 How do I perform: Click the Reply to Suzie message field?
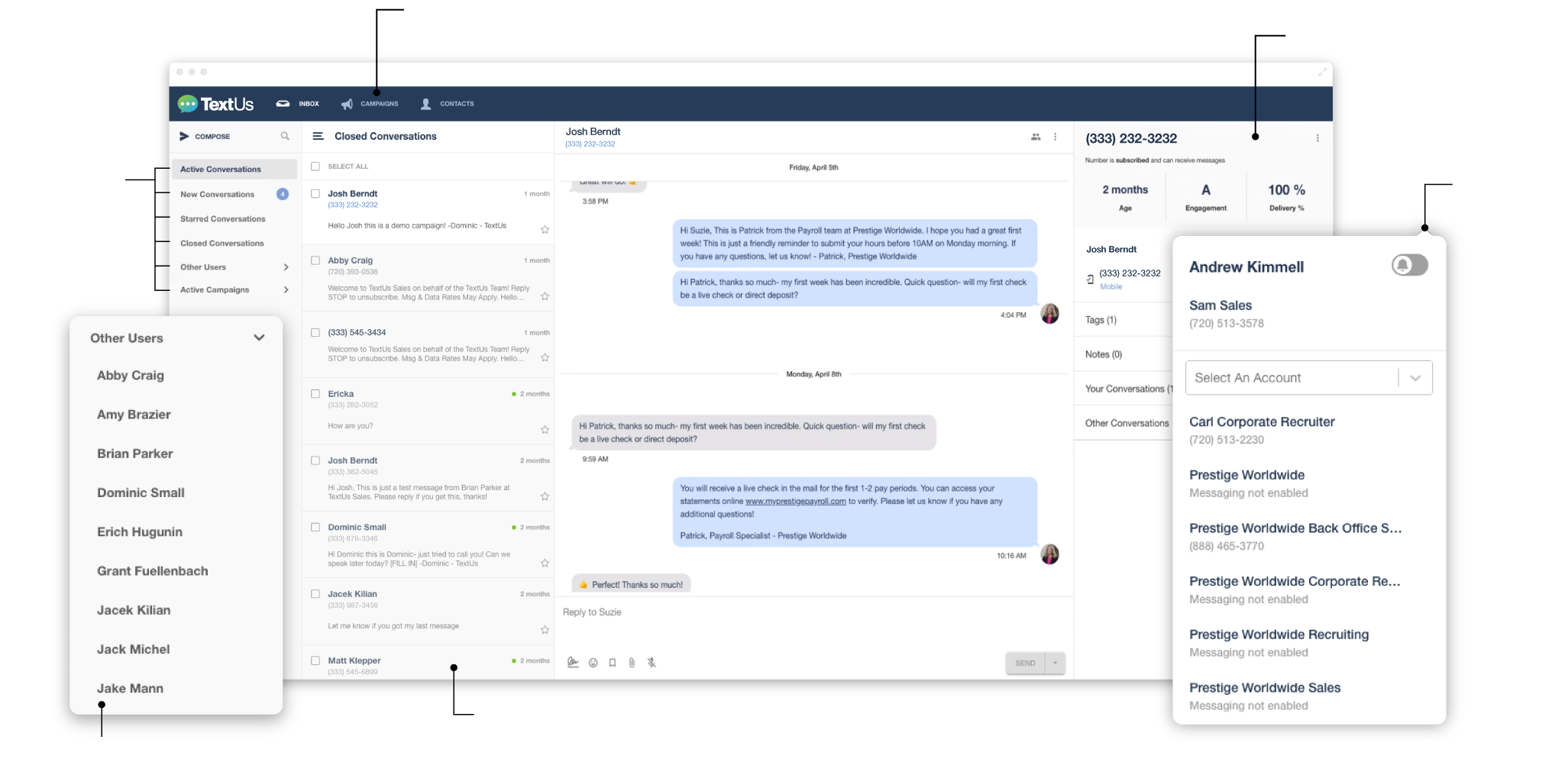point(813,612)
